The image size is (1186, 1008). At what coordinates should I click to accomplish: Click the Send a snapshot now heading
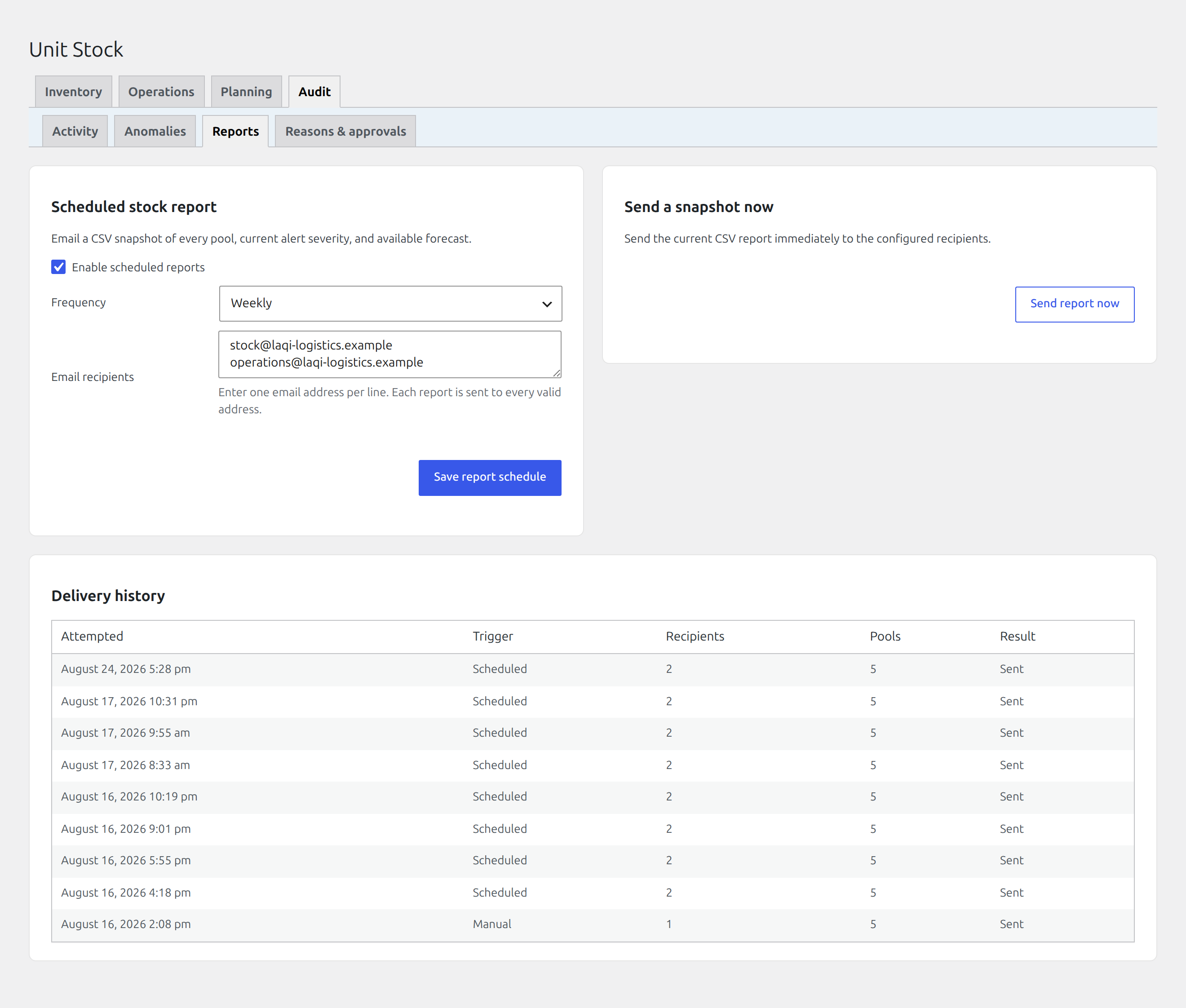pos(699,207)
